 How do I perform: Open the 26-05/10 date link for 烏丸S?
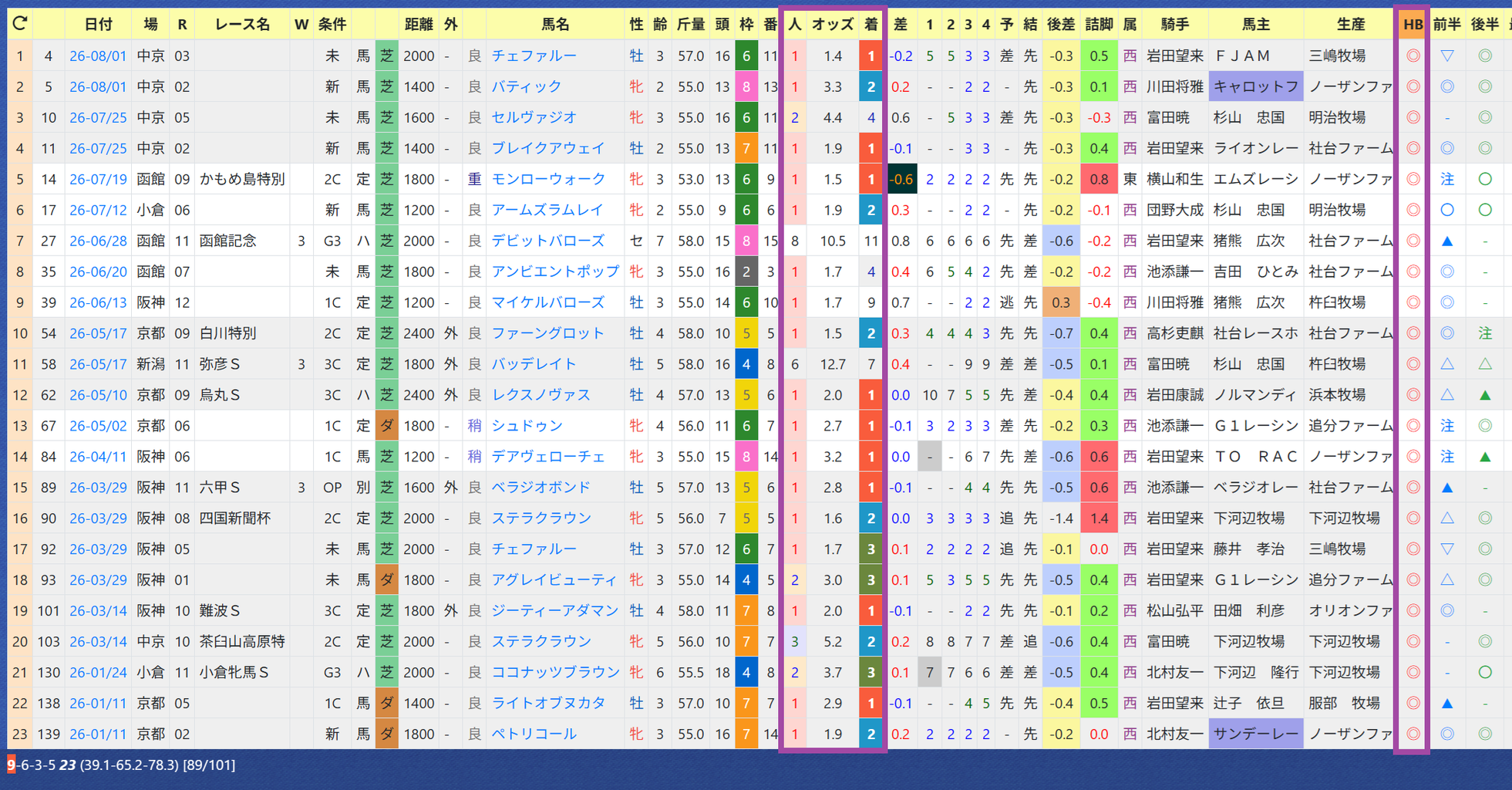98,395
